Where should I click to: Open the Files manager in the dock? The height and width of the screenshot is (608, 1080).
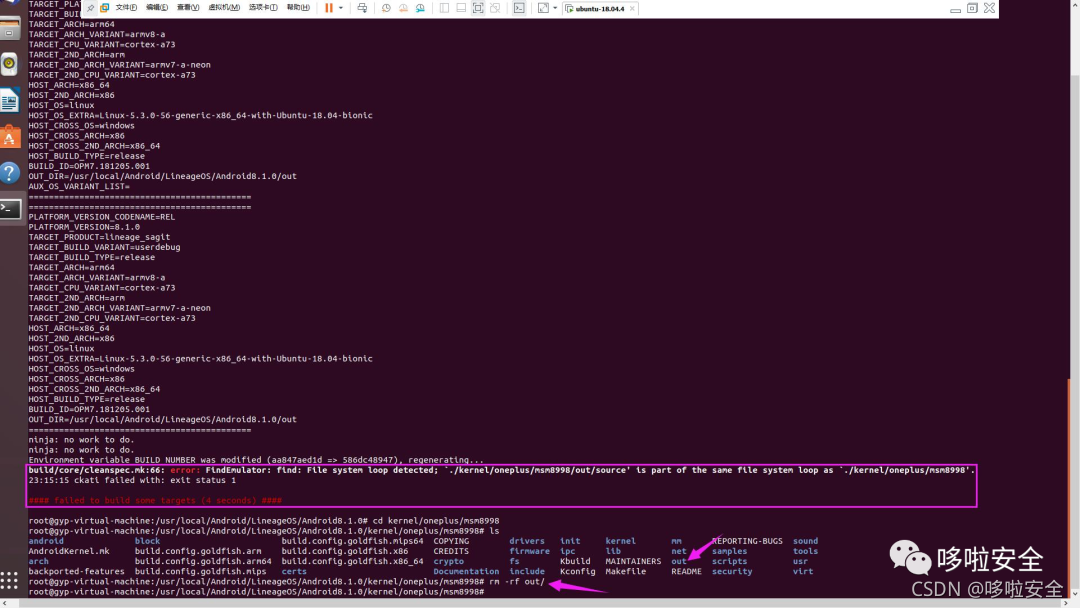click(10, 29)
